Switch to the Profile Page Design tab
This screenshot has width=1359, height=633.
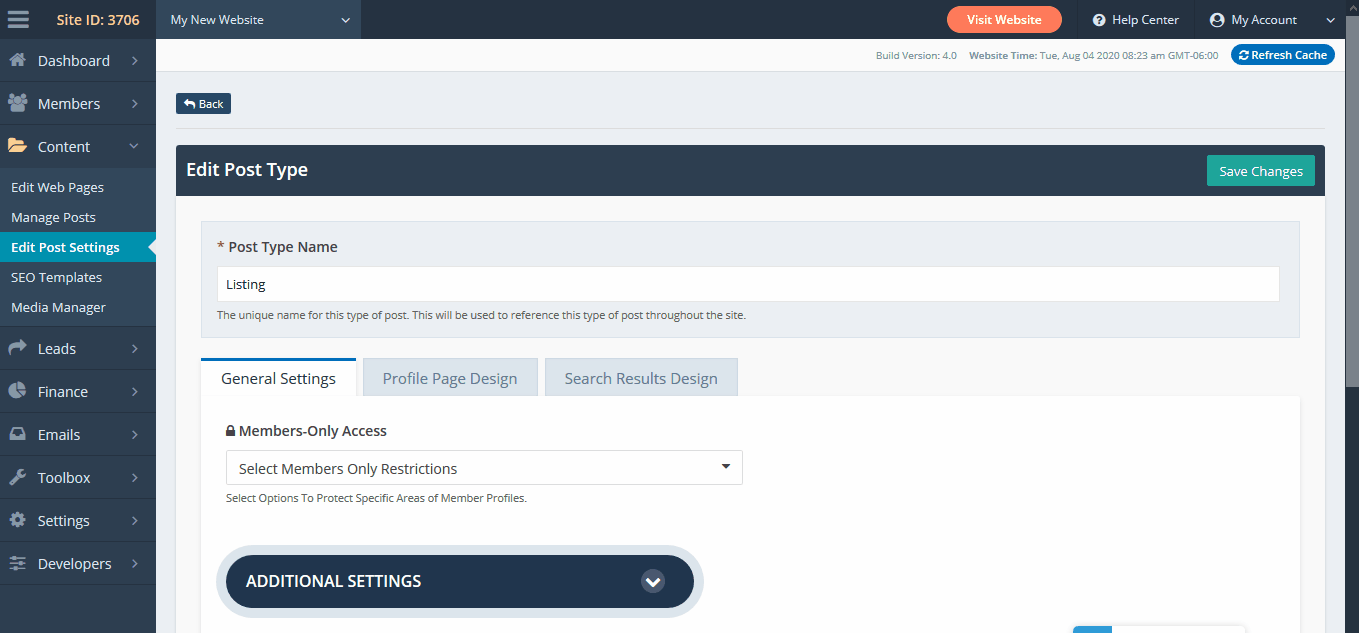coord(450,377)
